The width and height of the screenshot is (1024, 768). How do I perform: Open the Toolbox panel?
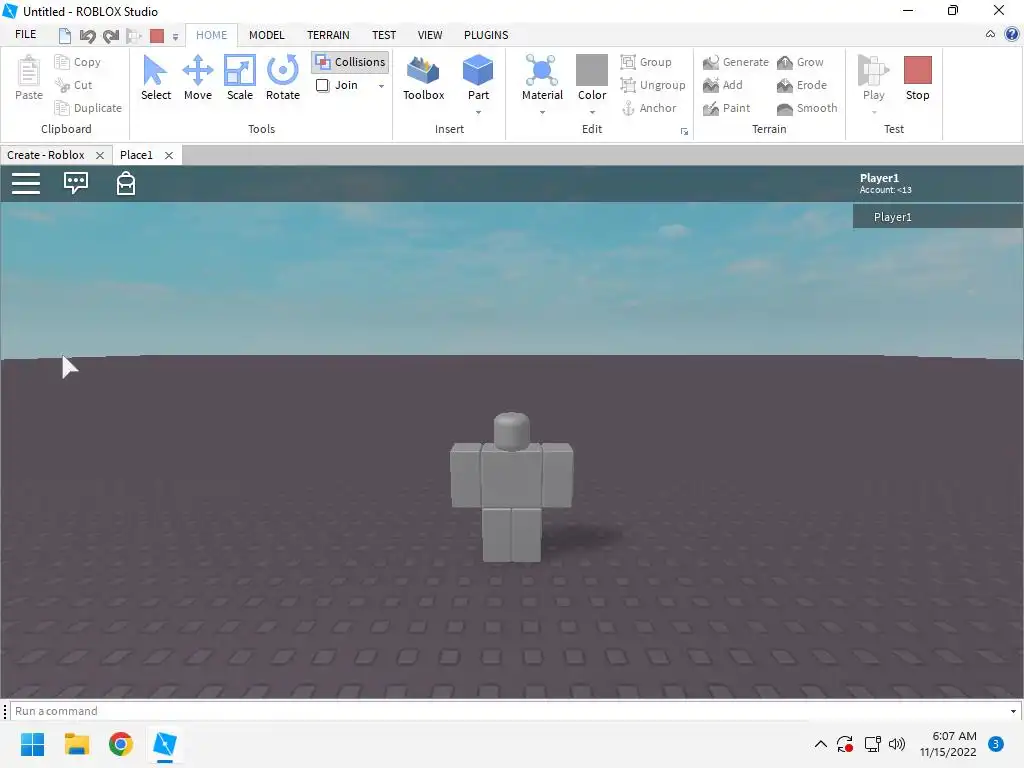coord(423,78)
